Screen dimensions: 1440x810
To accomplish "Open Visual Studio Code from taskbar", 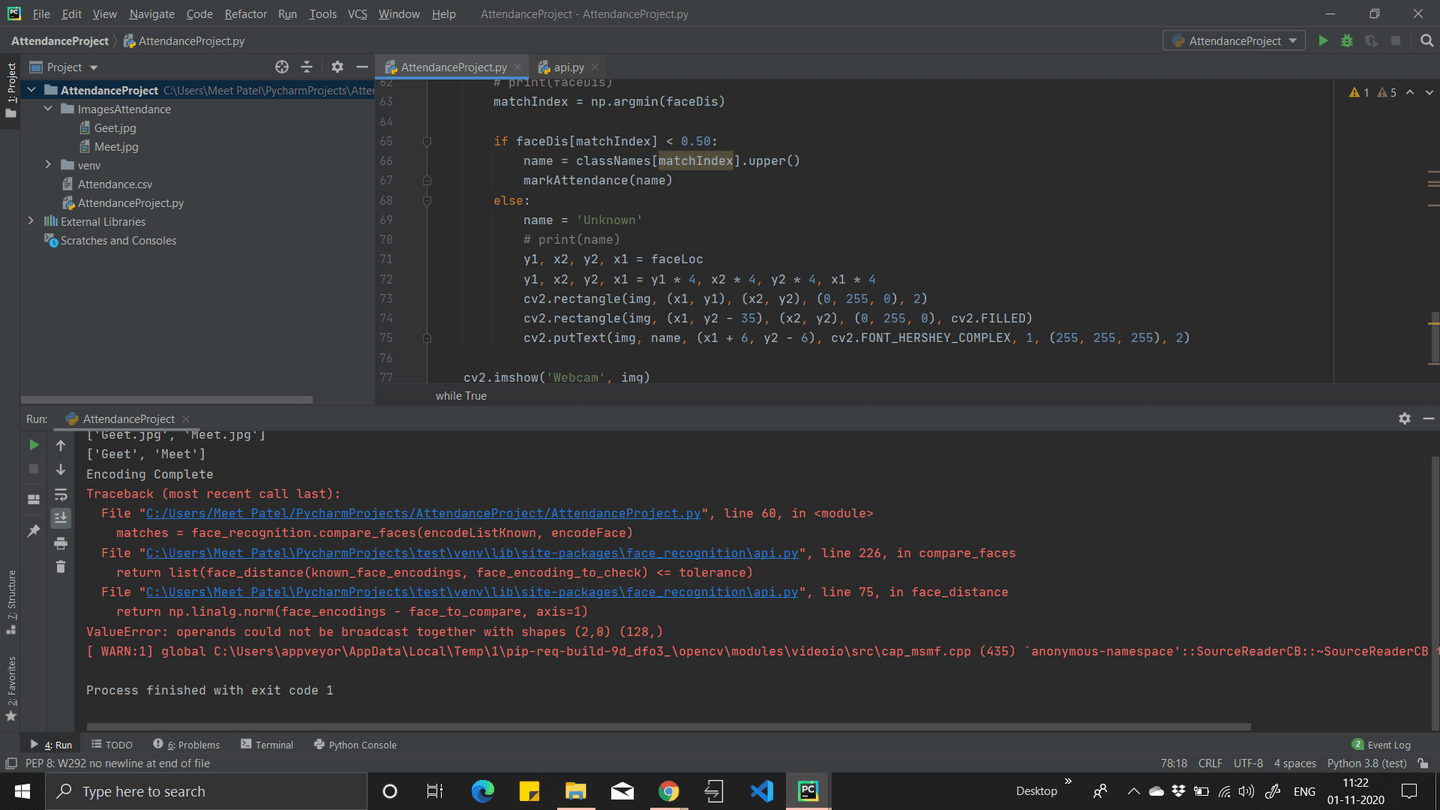I will 762,791.
